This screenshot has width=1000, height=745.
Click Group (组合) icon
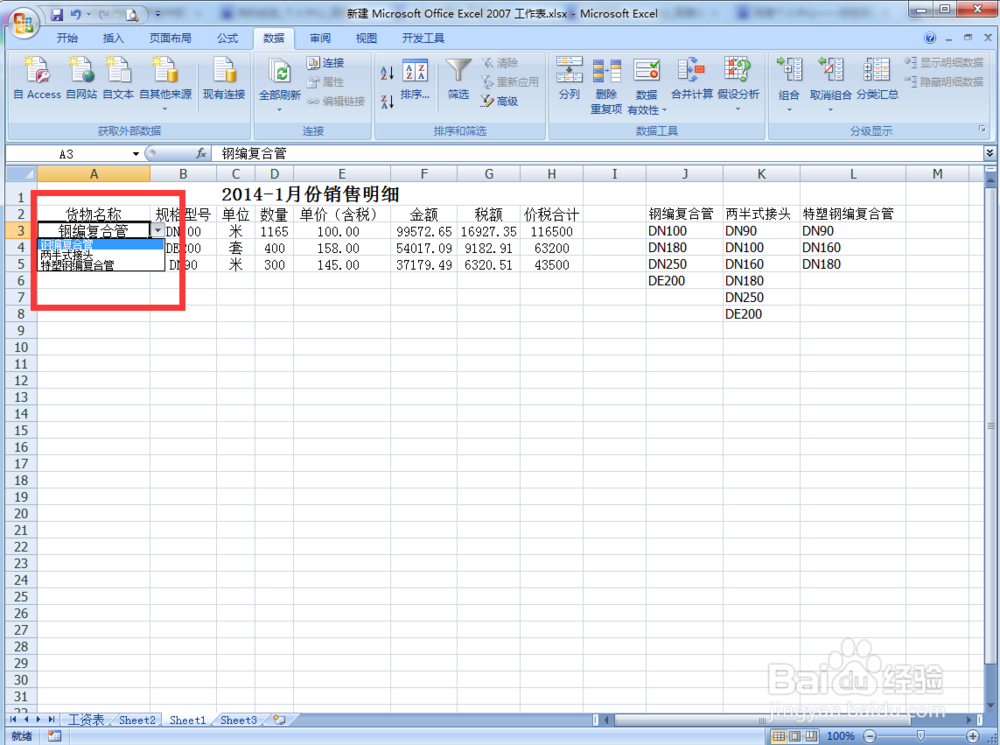click(x=789, y=70)
